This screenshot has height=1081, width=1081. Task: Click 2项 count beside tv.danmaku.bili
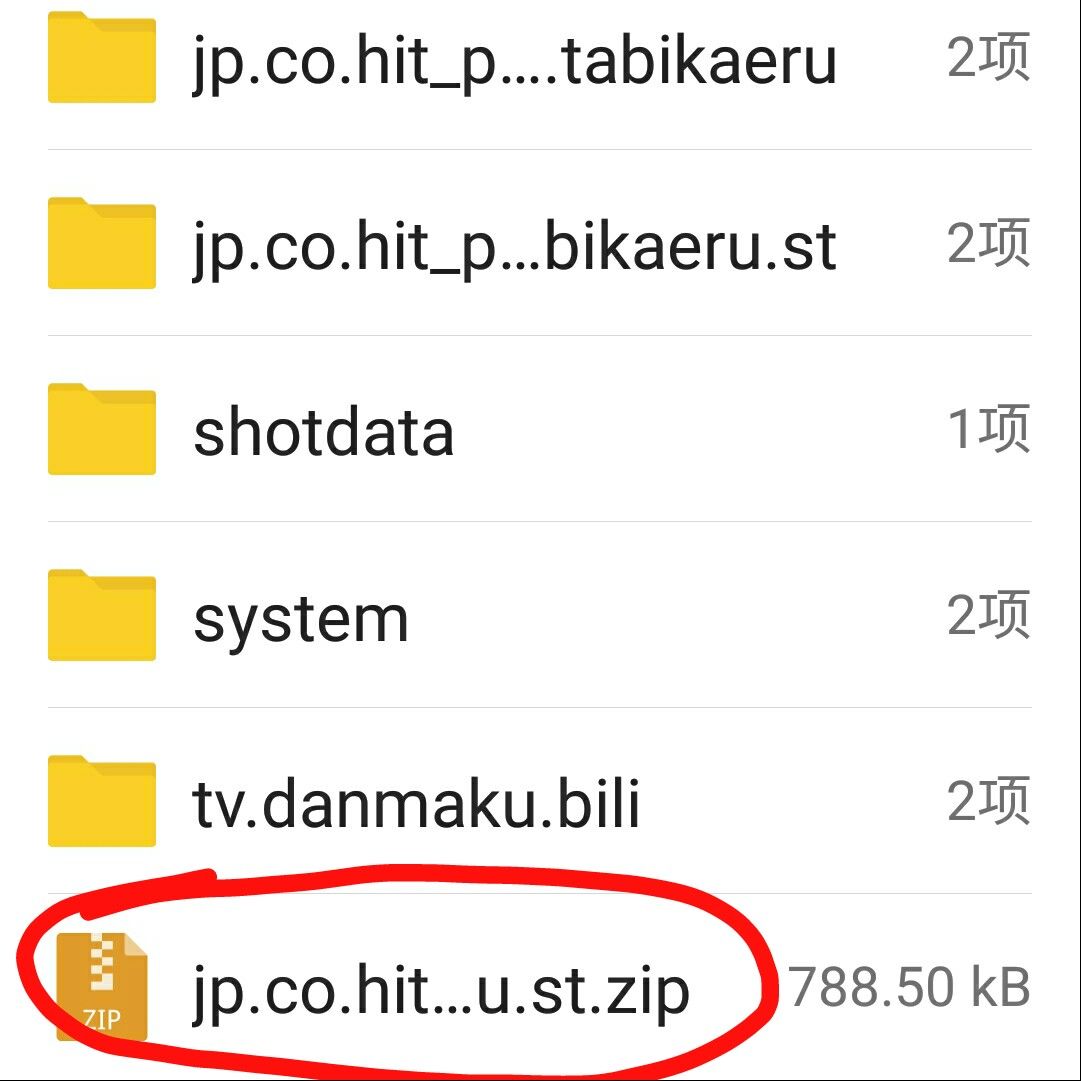tap(989, 801)
